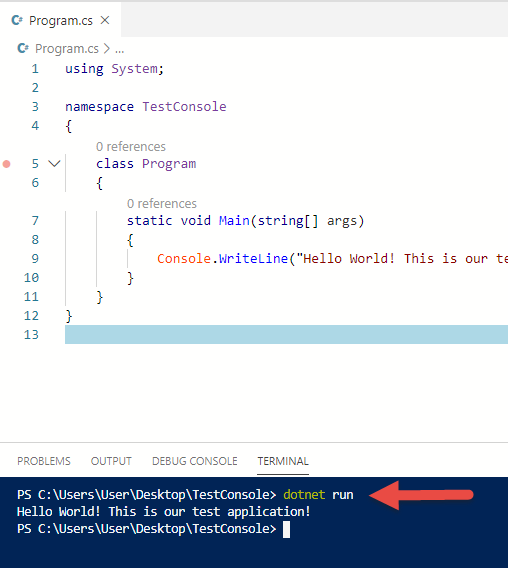508x568 pixels.
Task: Click the Console.WriteLine statement on line 9
Action: pos(332,259)
